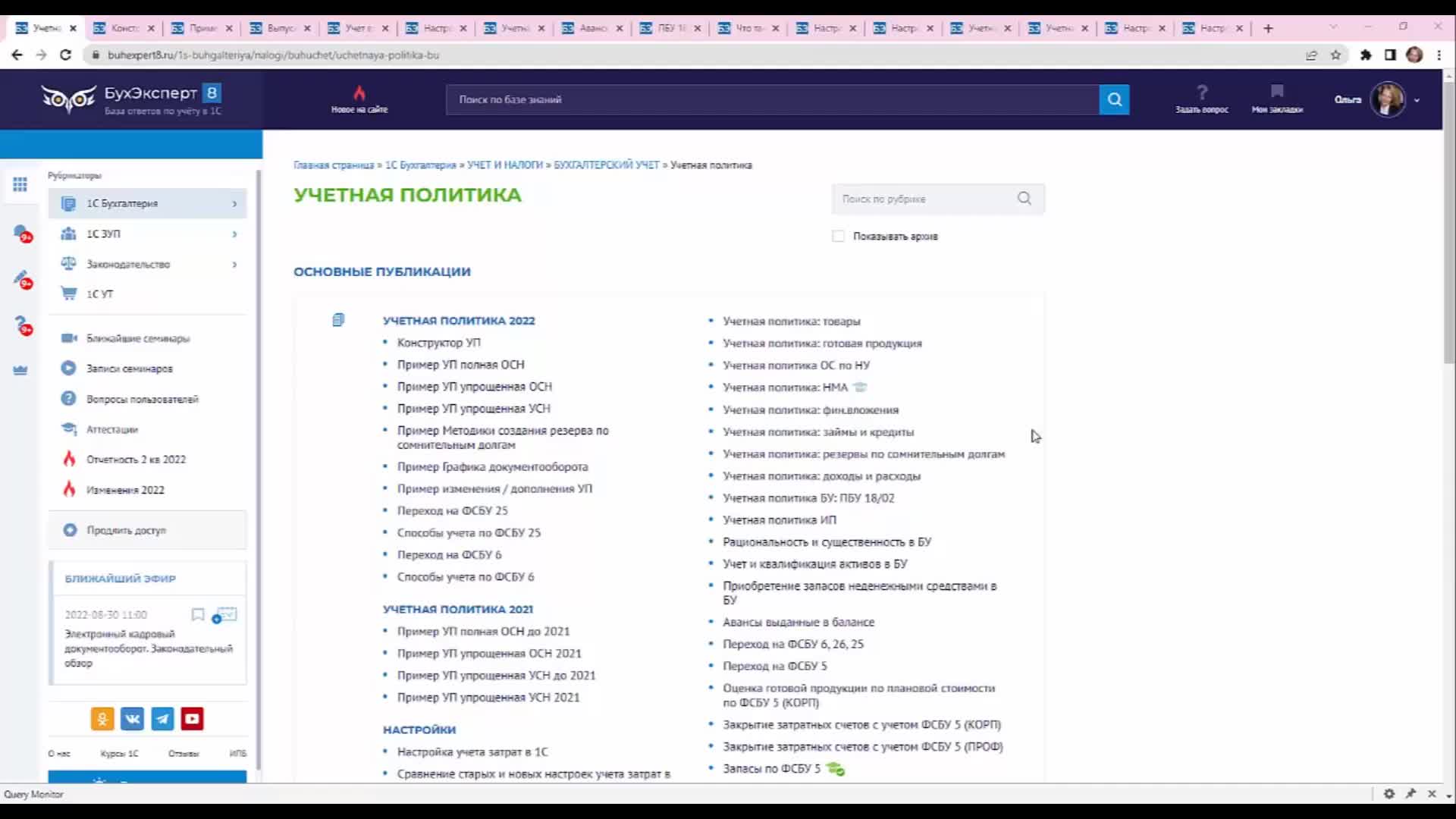This screenshot has height=819, width=1456.
Task: Click the Telegram social icon
Action: (162, 719)
